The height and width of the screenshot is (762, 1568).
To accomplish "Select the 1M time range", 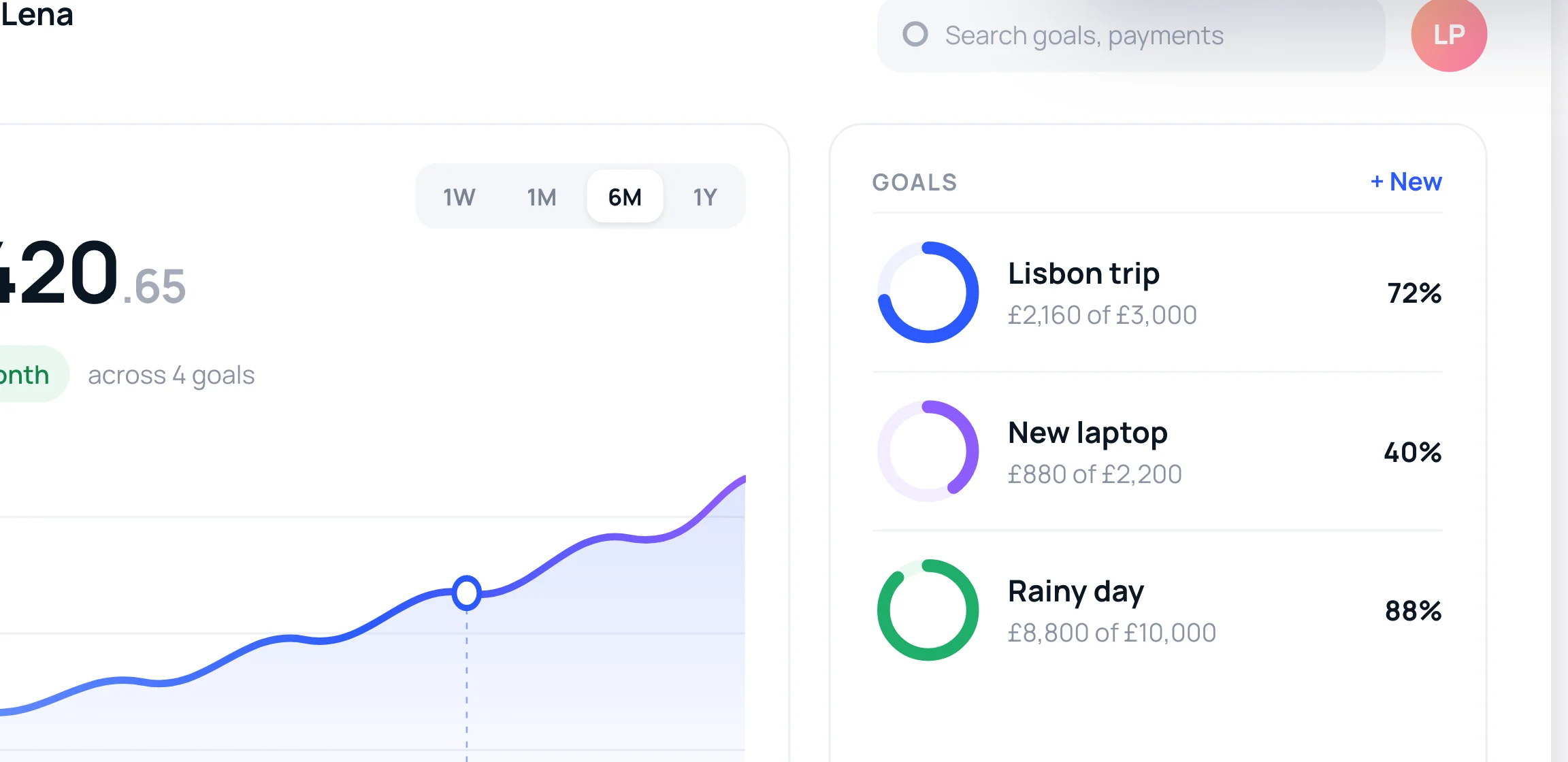I will click(542, 197).
